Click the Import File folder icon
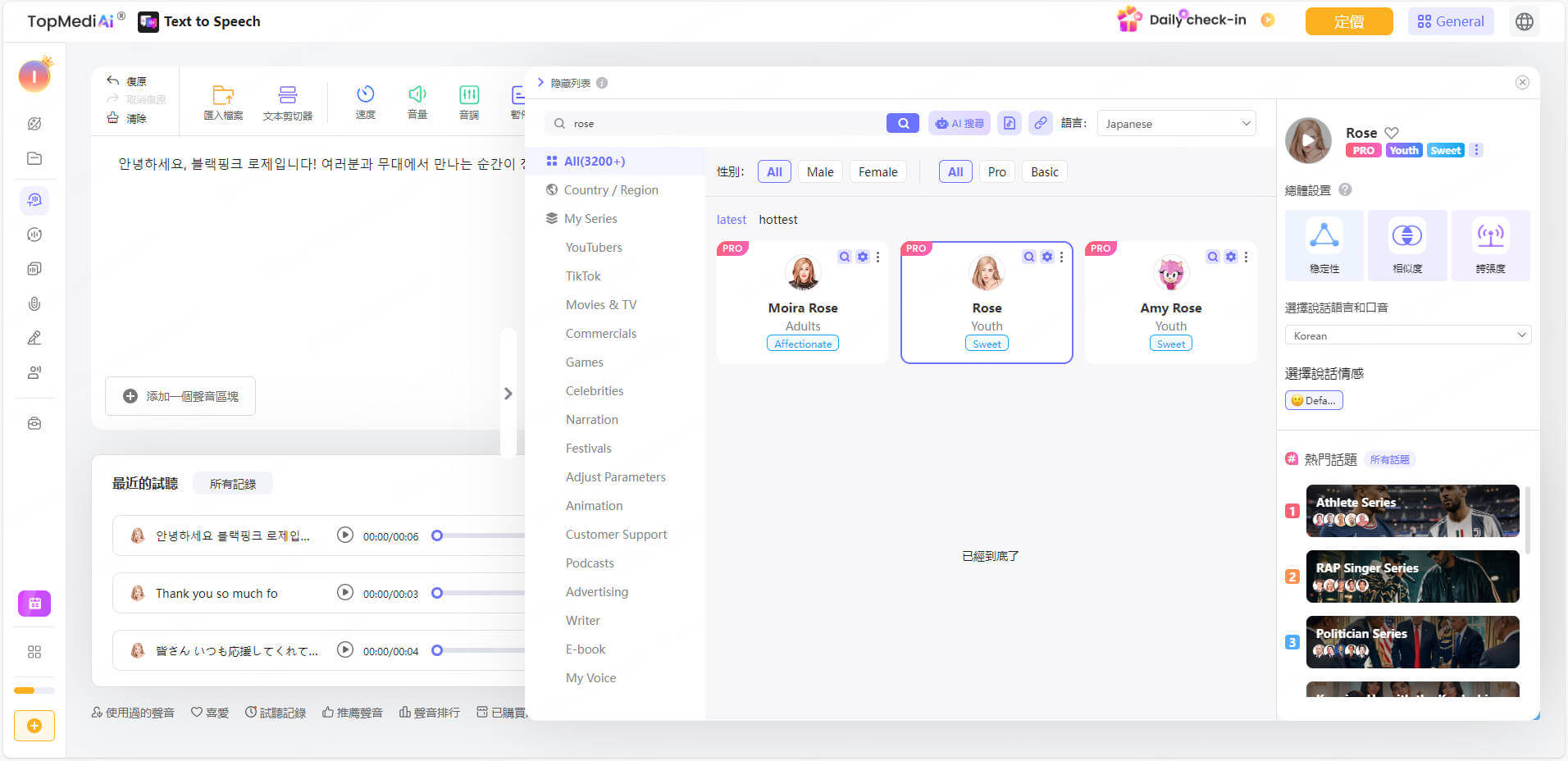 click(x=223, y=94)
